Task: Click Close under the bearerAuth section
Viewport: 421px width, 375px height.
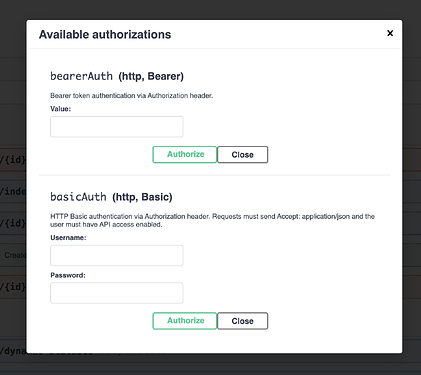Action: pos(243,154)
